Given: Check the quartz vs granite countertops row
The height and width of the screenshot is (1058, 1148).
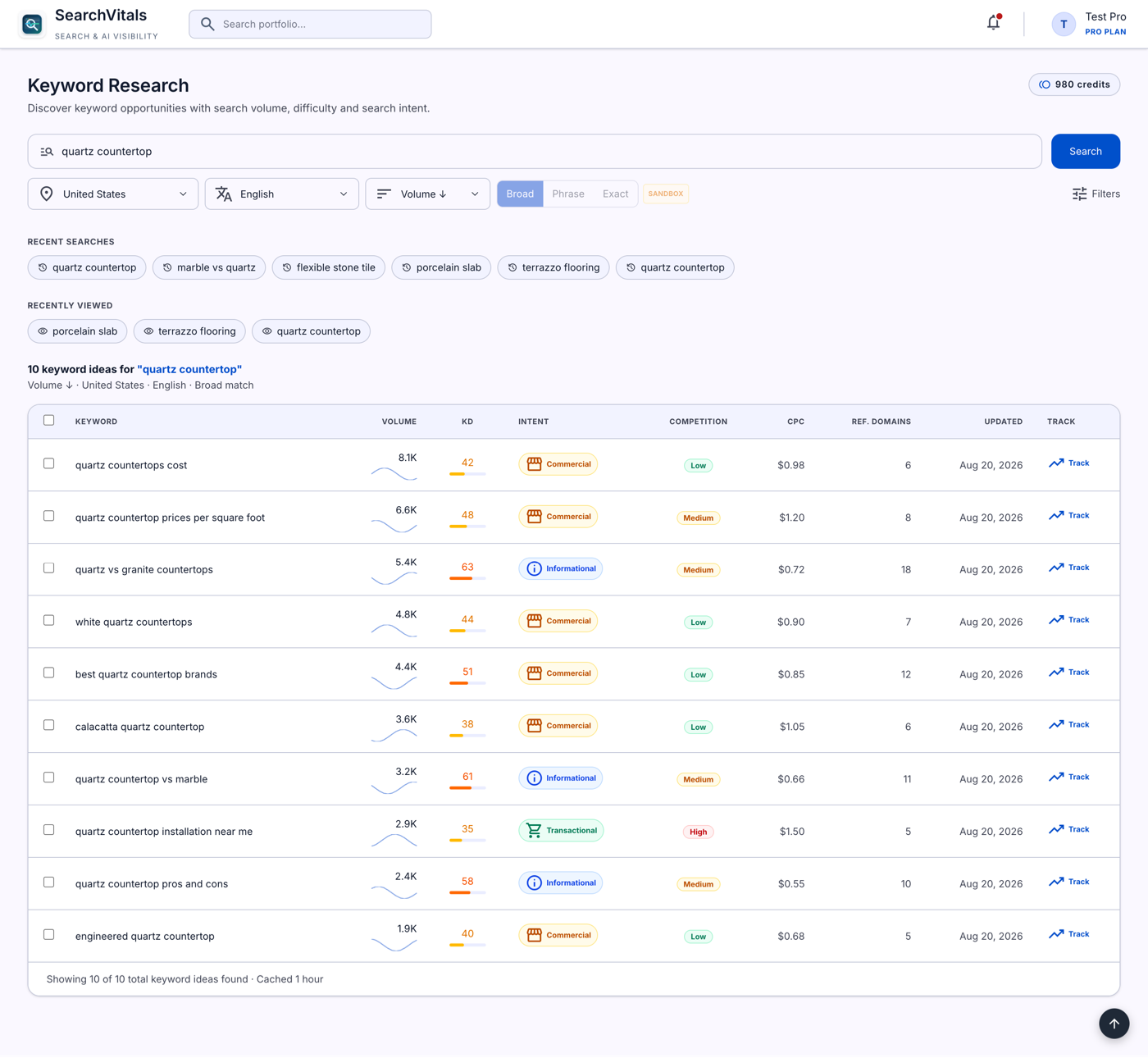Looking at the screenshot, I should [x=49, y=568].
